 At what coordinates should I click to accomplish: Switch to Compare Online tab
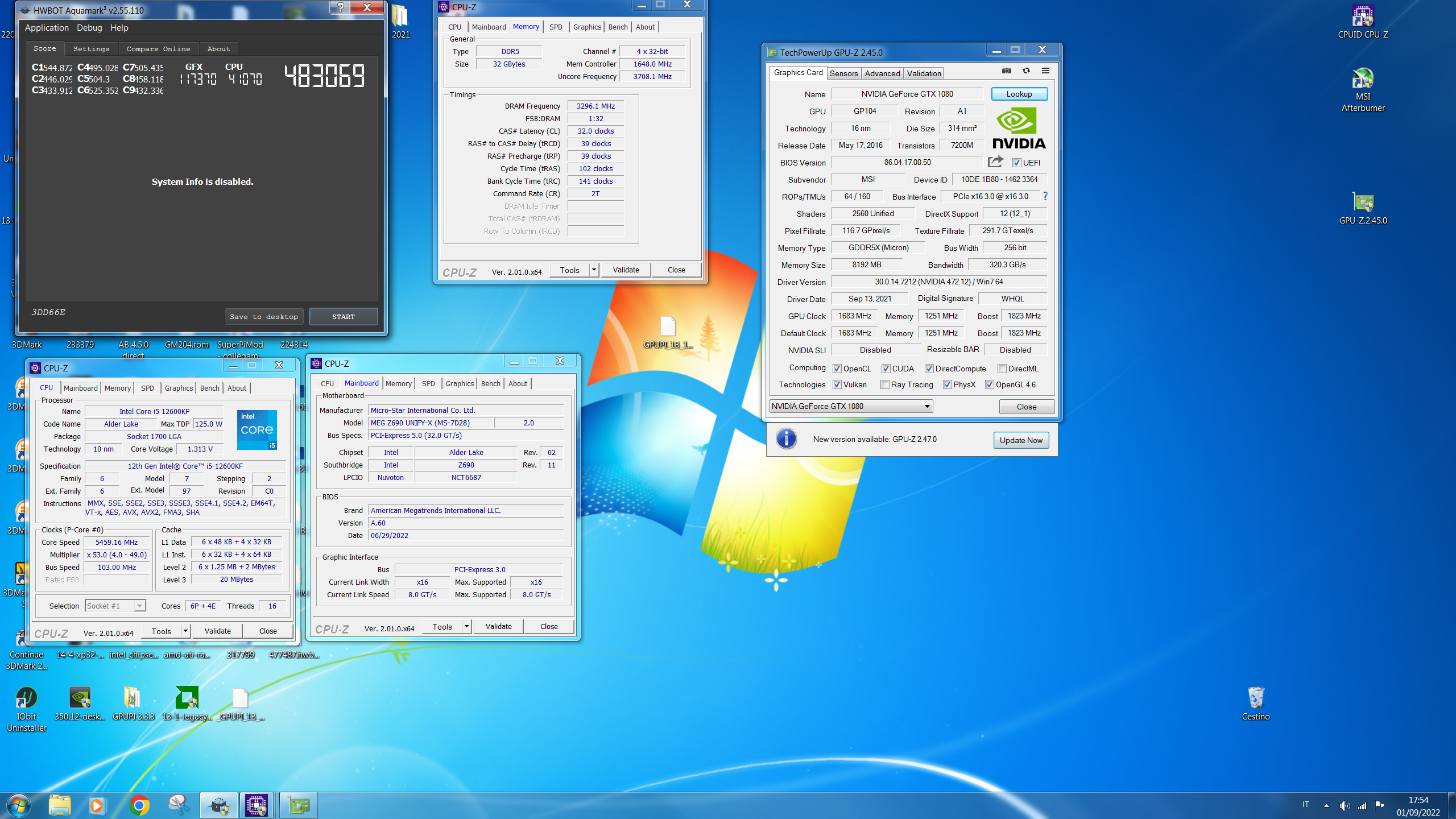[158, 49]
